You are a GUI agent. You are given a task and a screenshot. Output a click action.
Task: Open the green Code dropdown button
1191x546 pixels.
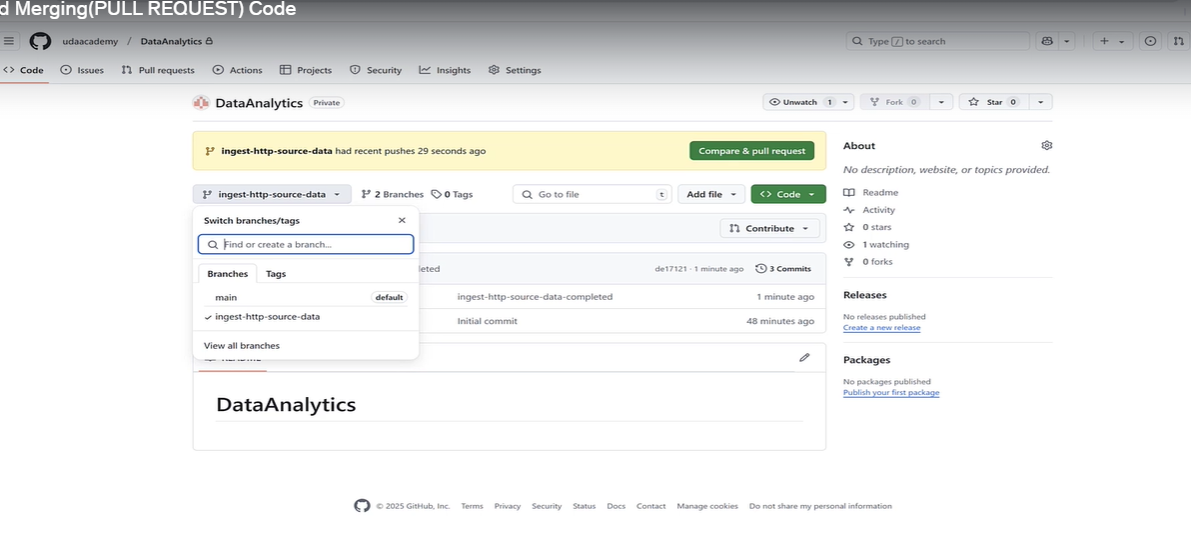click(788, 194)
